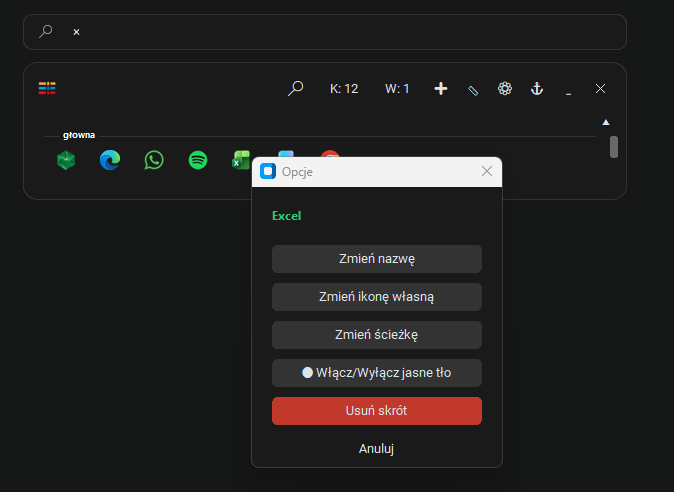
Task: Open settings with the gear icon
Action: click(505, 89)
